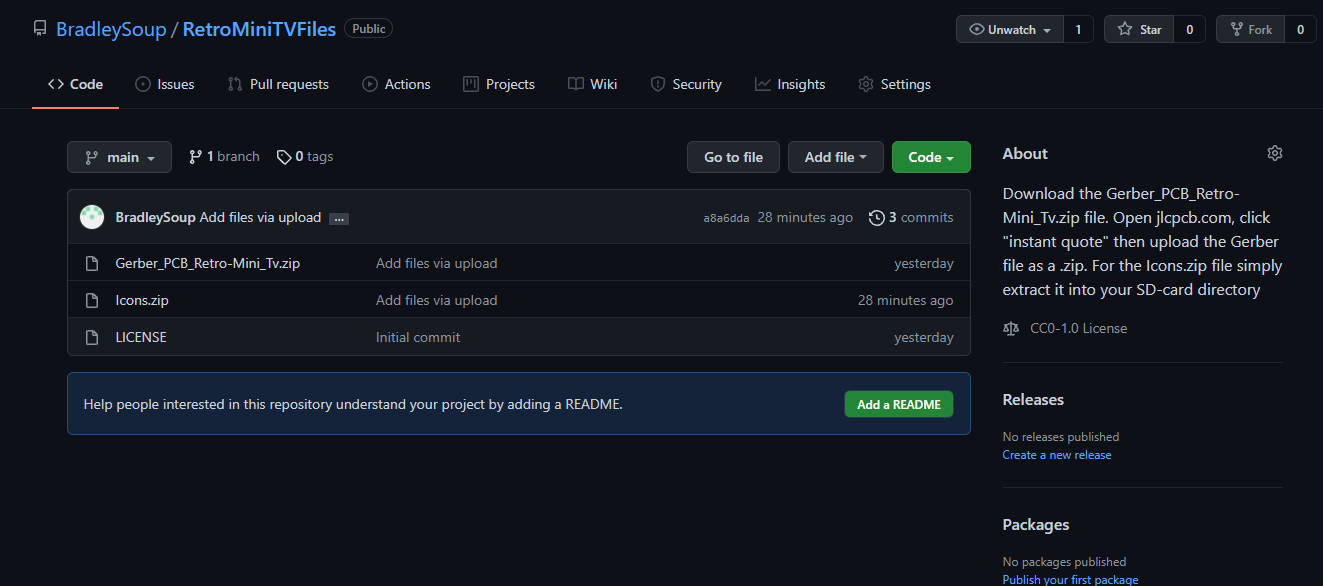Open Initial commit message link
This screenshot has height=586, width=1323.
[x=418, y=337]
